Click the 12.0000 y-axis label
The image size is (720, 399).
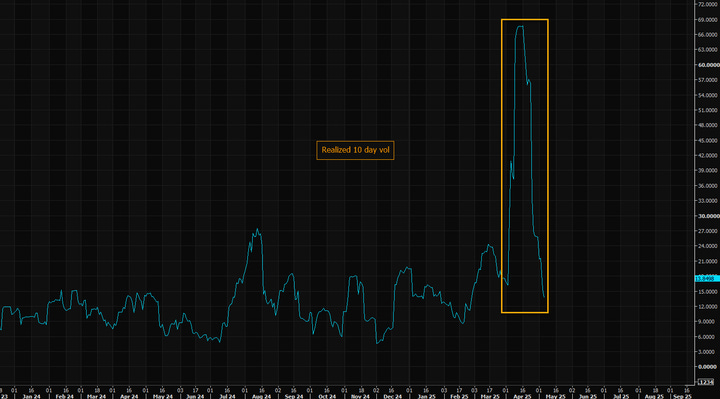[x=708, y=307]
